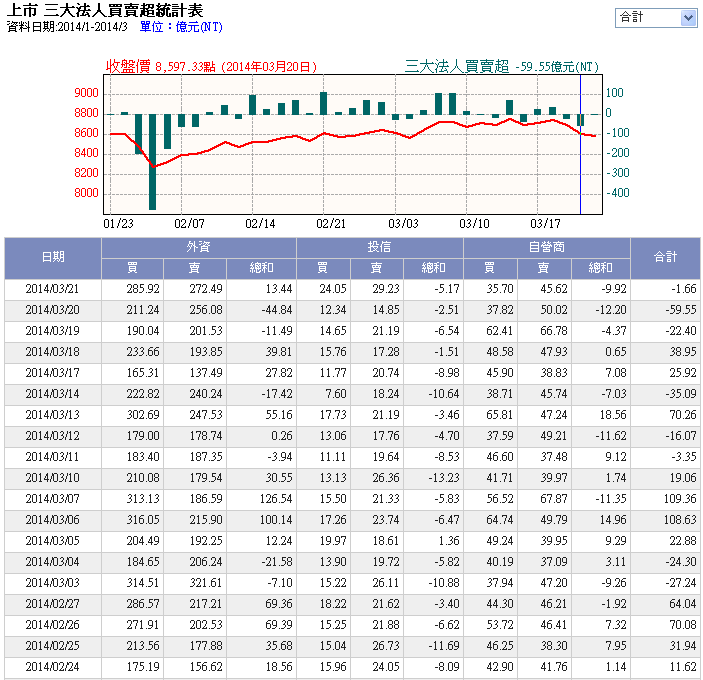The height and width of the screenshot is (680, 703).
Task: Select the 2014/03/04 date cell
Action: click(x=52, y=562)
